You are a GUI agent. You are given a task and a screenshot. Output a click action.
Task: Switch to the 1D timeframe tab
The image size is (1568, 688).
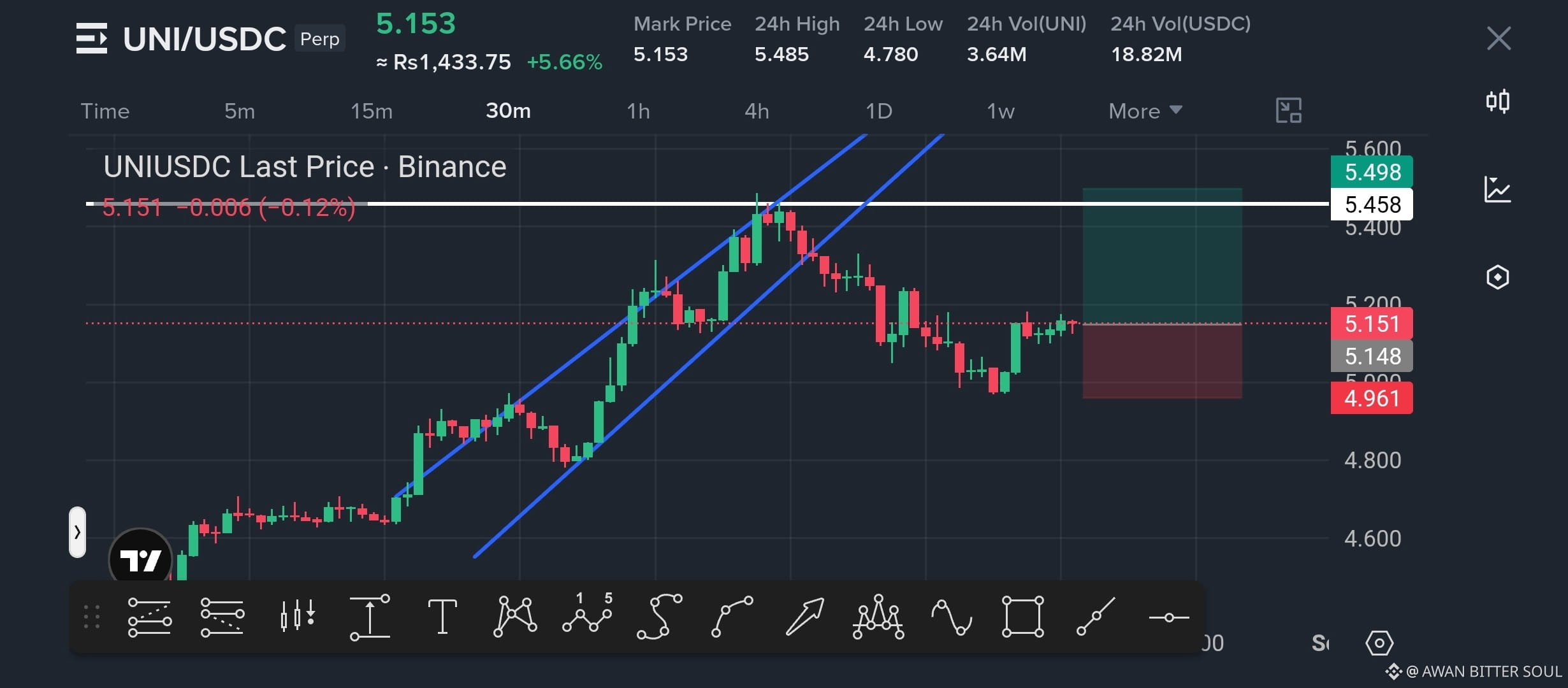(878, 111)
